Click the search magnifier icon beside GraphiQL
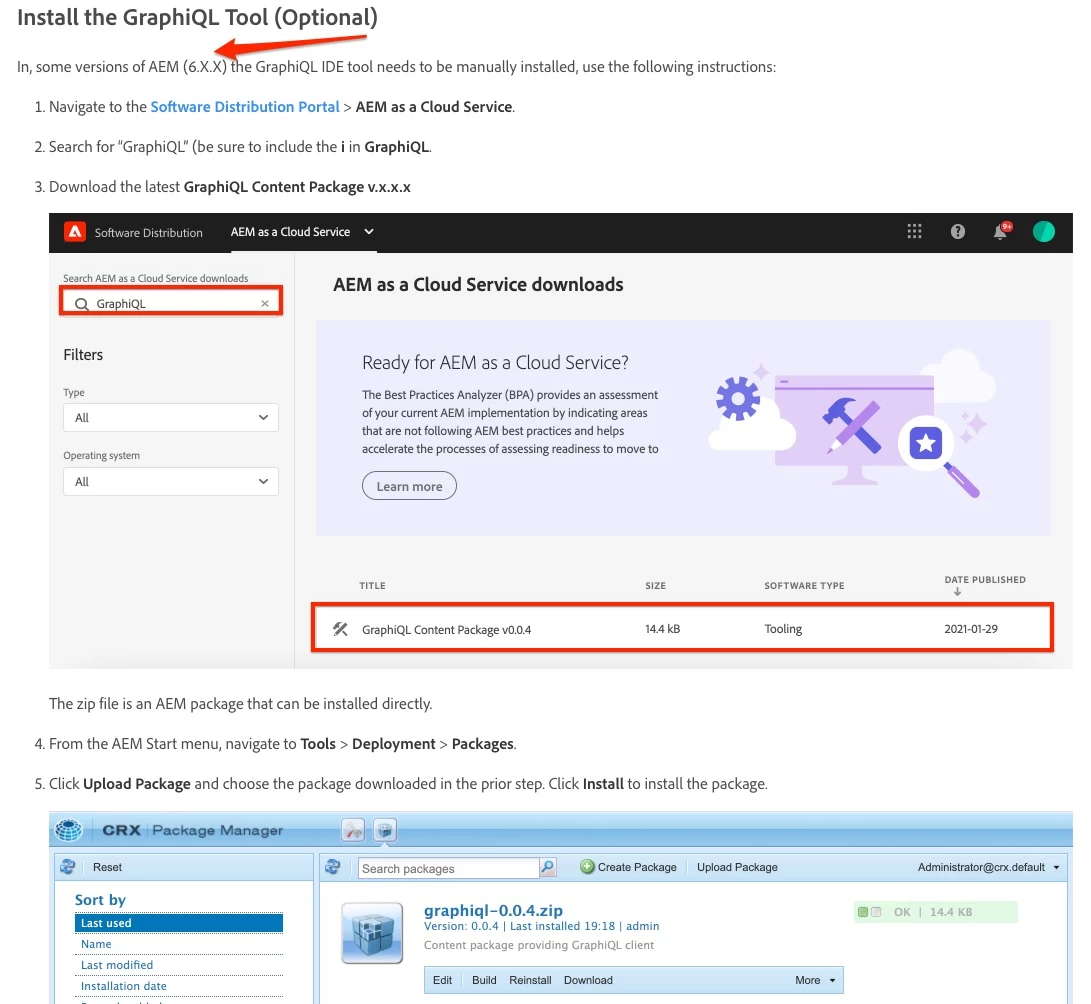 coord(81,304)
